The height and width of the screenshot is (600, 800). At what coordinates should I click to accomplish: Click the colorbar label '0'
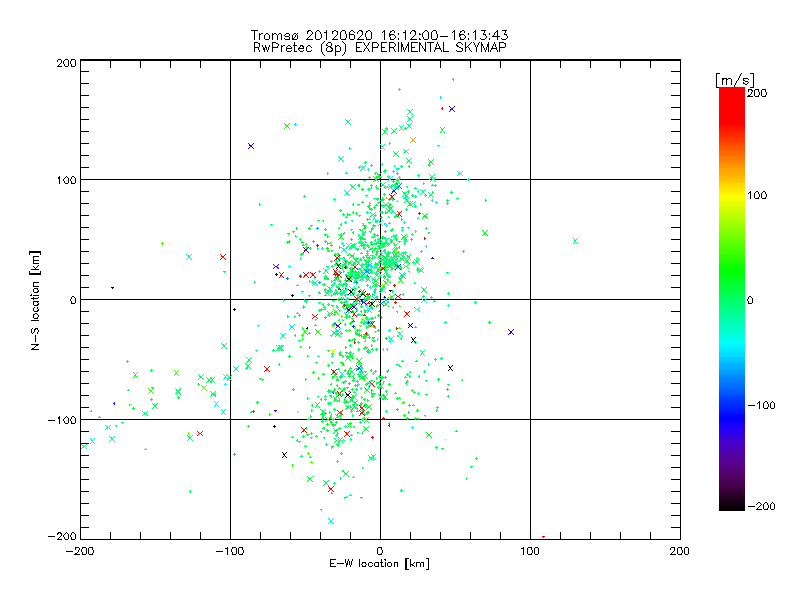[750, 300]
